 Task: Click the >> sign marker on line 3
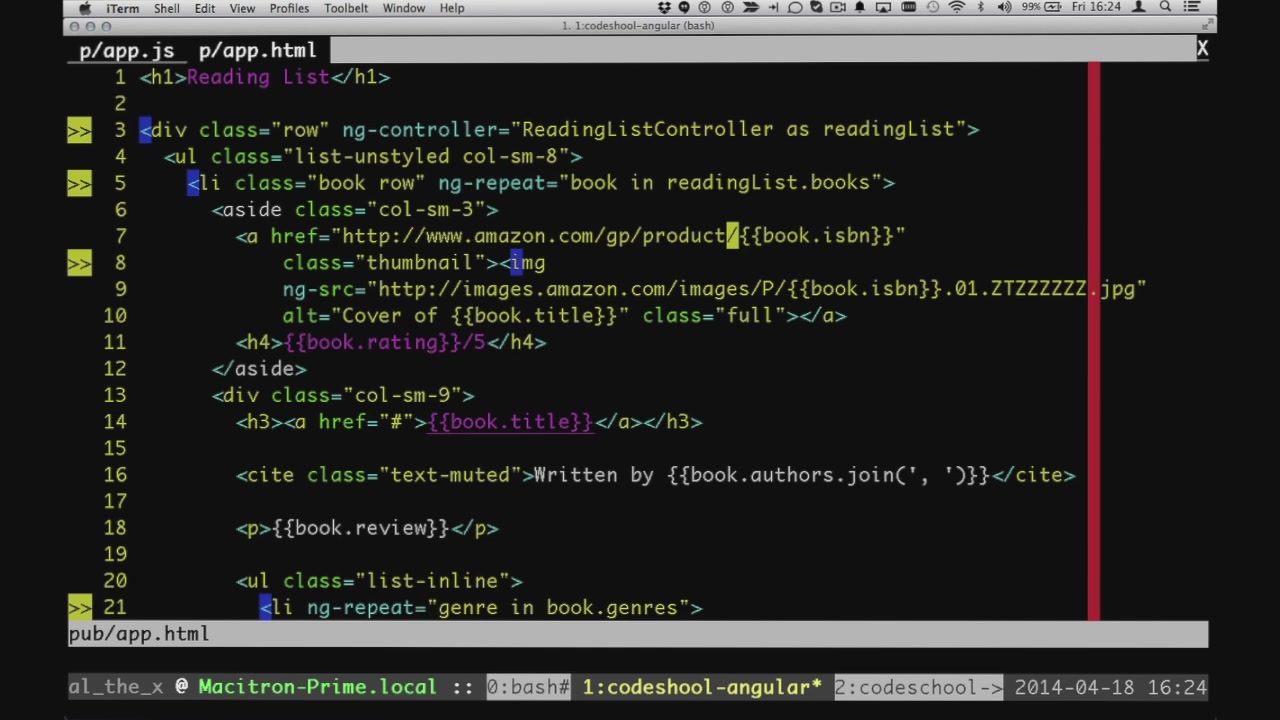(x=79, y=130)
